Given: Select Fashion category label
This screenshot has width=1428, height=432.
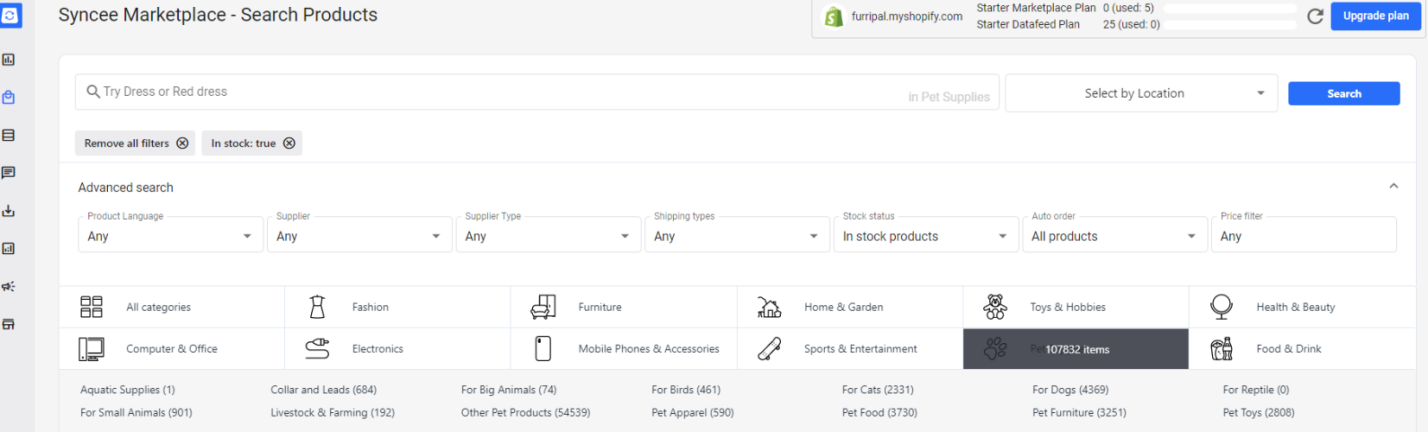Looking at the screenshot, I should [x=370, y=307].
